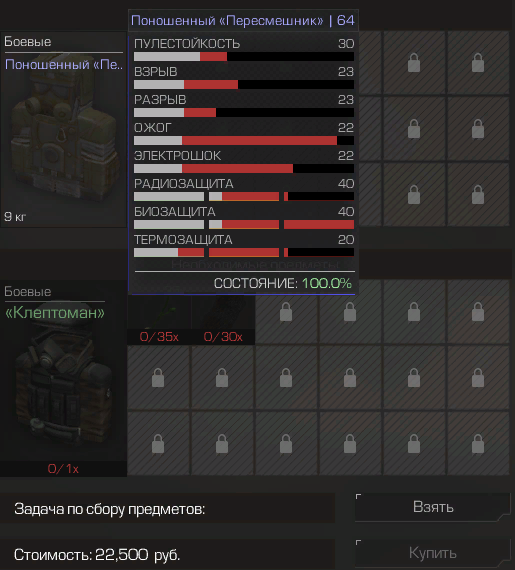Select the «Клептоман» armor thumbnail
Screen dimensions: 515x570
[x=63, y=378]
